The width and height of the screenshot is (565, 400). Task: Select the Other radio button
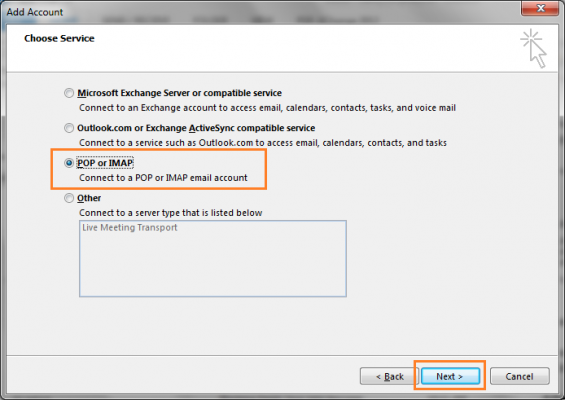pos(69,198)
